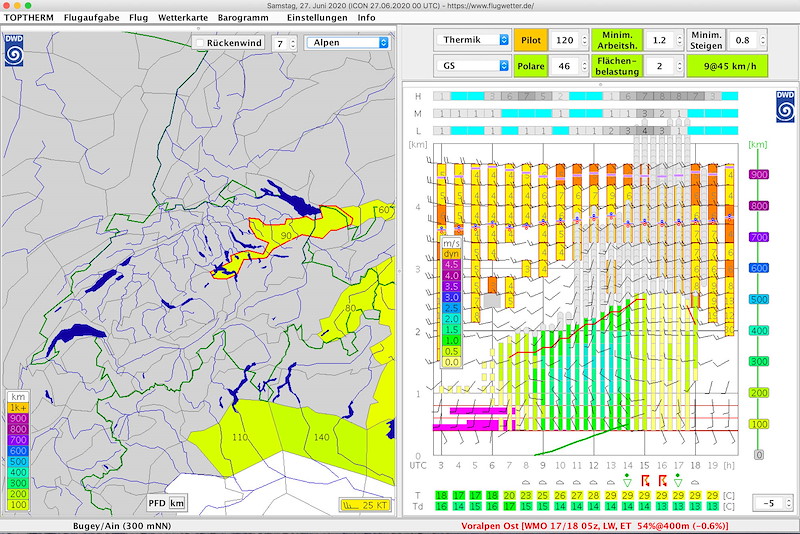Click the red Voralpen Ost status text
This screenshot has width=800, height=534.
(594, 526)
